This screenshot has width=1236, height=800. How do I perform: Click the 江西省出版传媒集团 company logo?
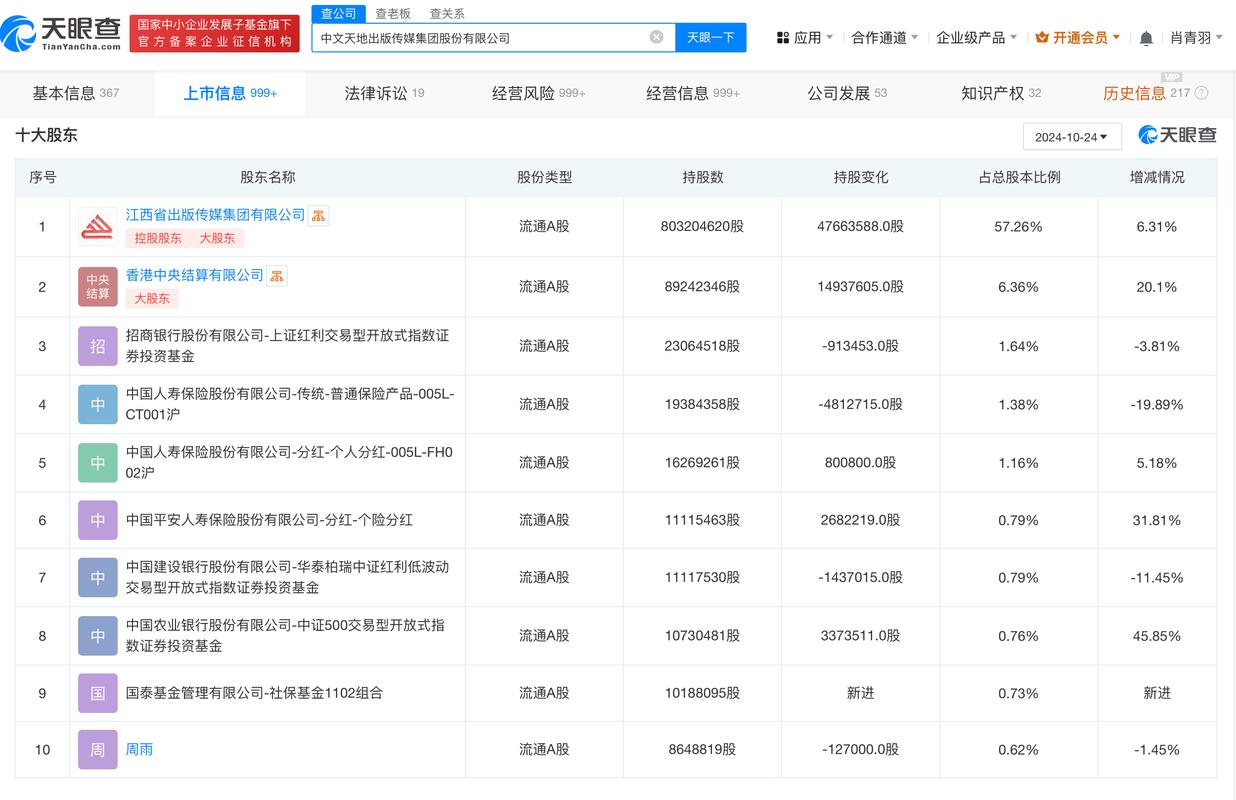tap(98, 227)
